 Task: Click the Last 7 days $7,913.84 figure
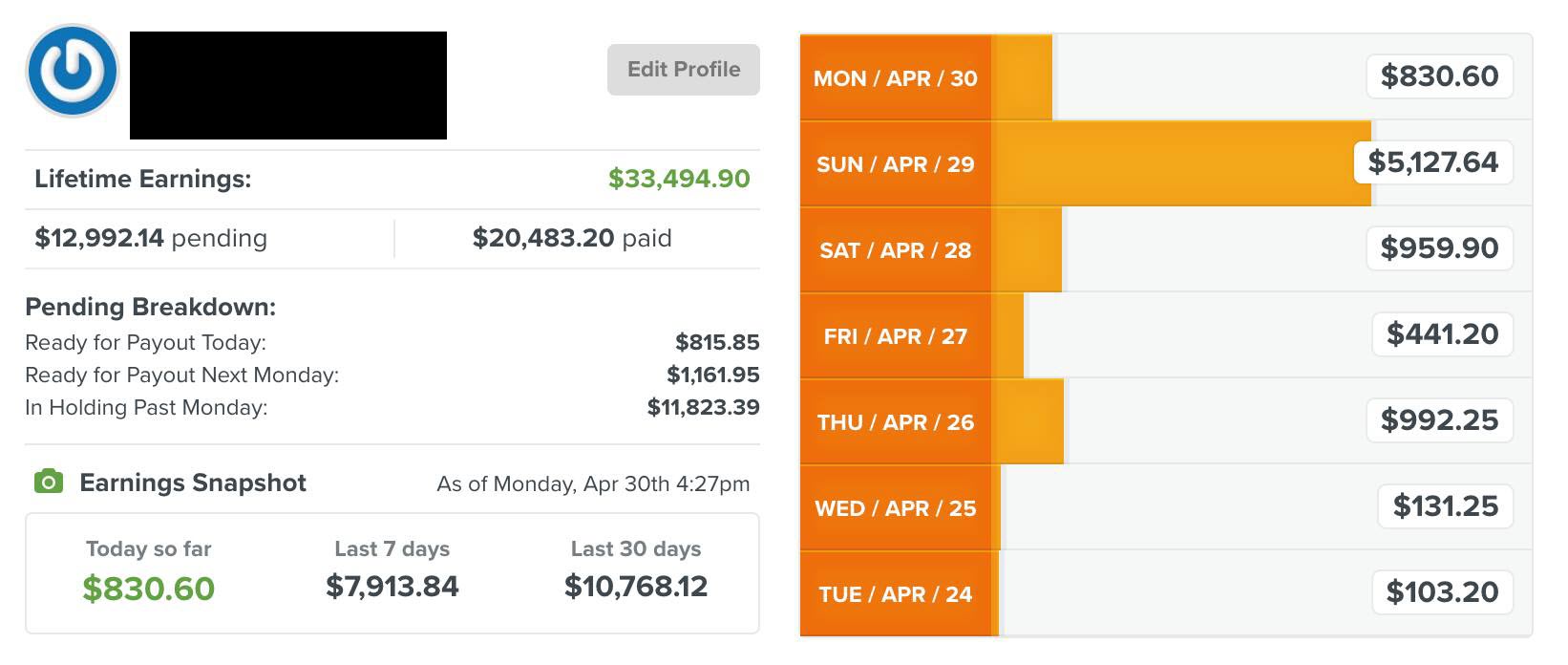click(x=392, y=586)
